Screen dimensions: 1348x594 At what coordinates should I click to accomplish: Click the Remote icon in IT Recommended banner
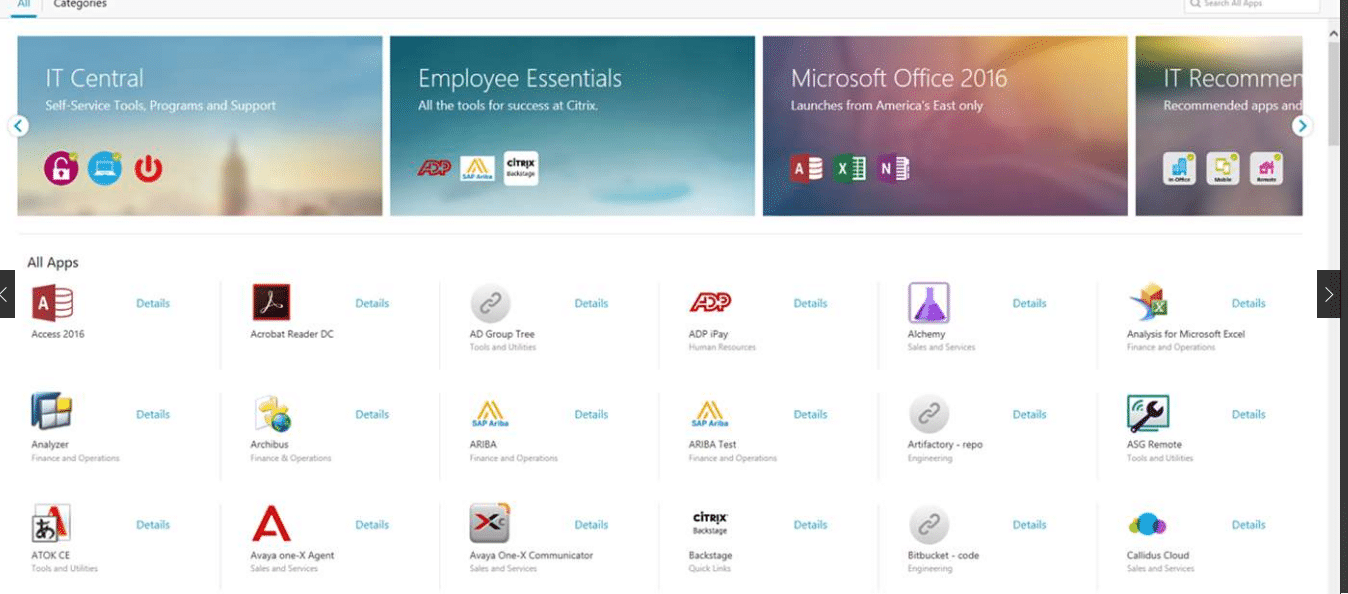coord(1266,168)
